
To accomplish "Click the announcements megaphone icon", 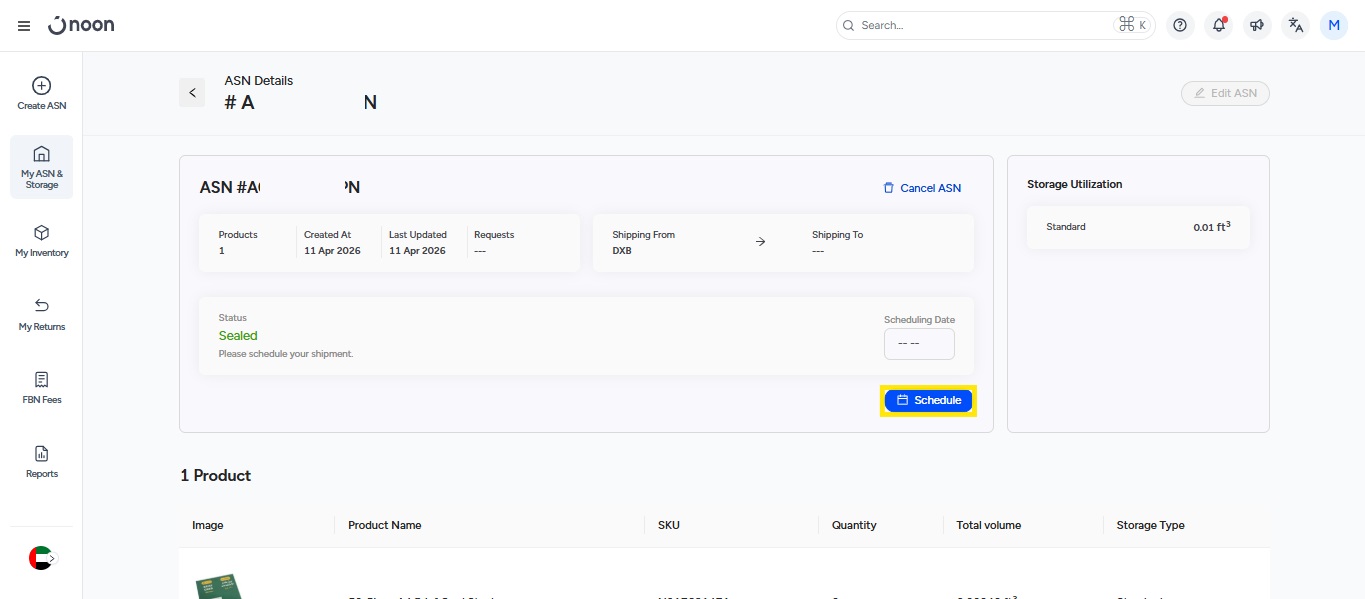I will (1257, 25).
